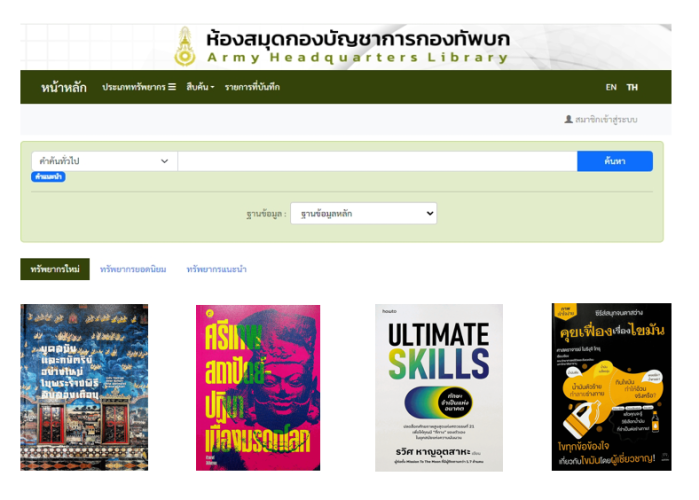Open the ประเภททรัพยากร resource type menu
699x500 pixels.
point(139,87)
